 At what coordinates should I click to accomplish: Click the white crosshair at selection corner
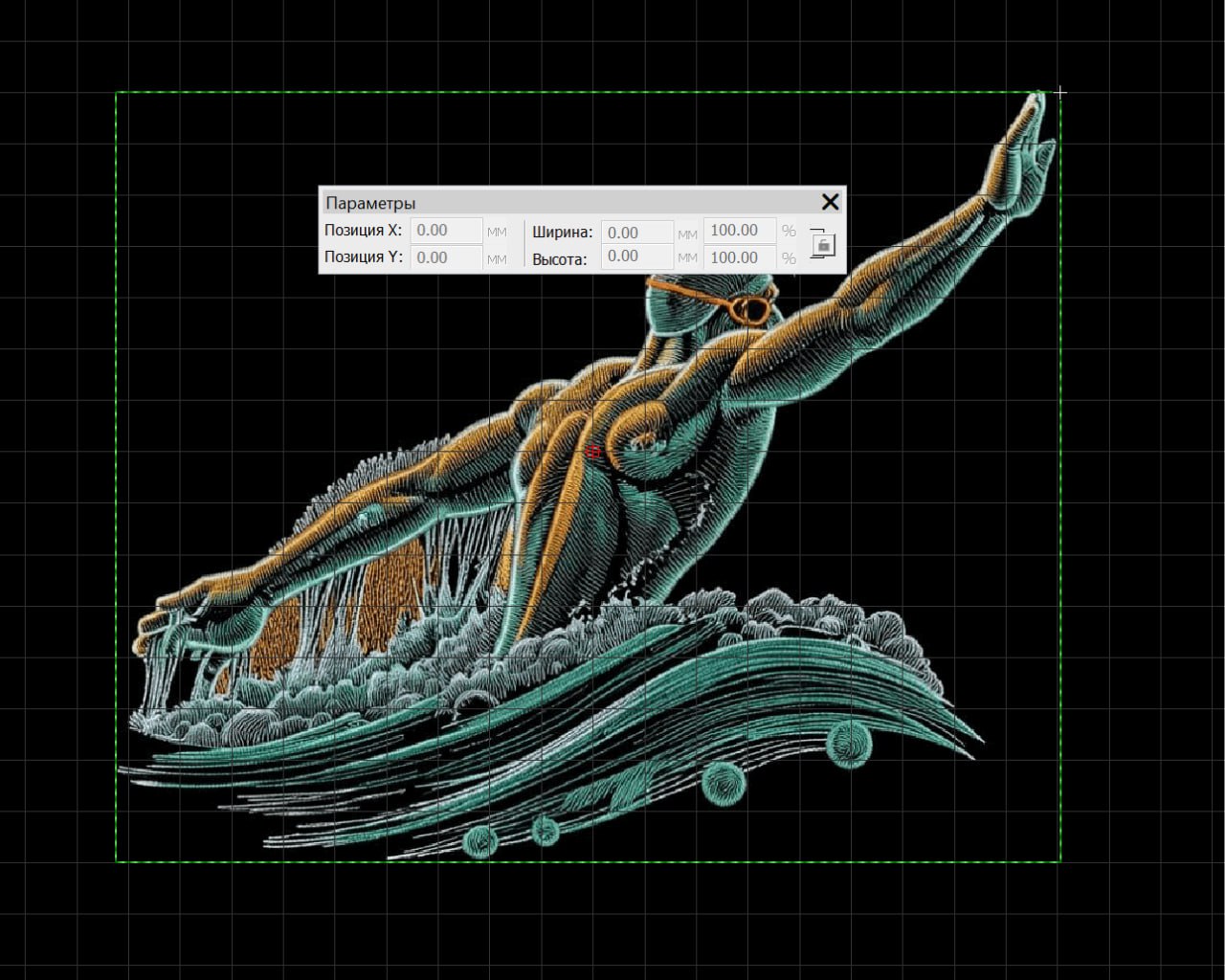1060,93
